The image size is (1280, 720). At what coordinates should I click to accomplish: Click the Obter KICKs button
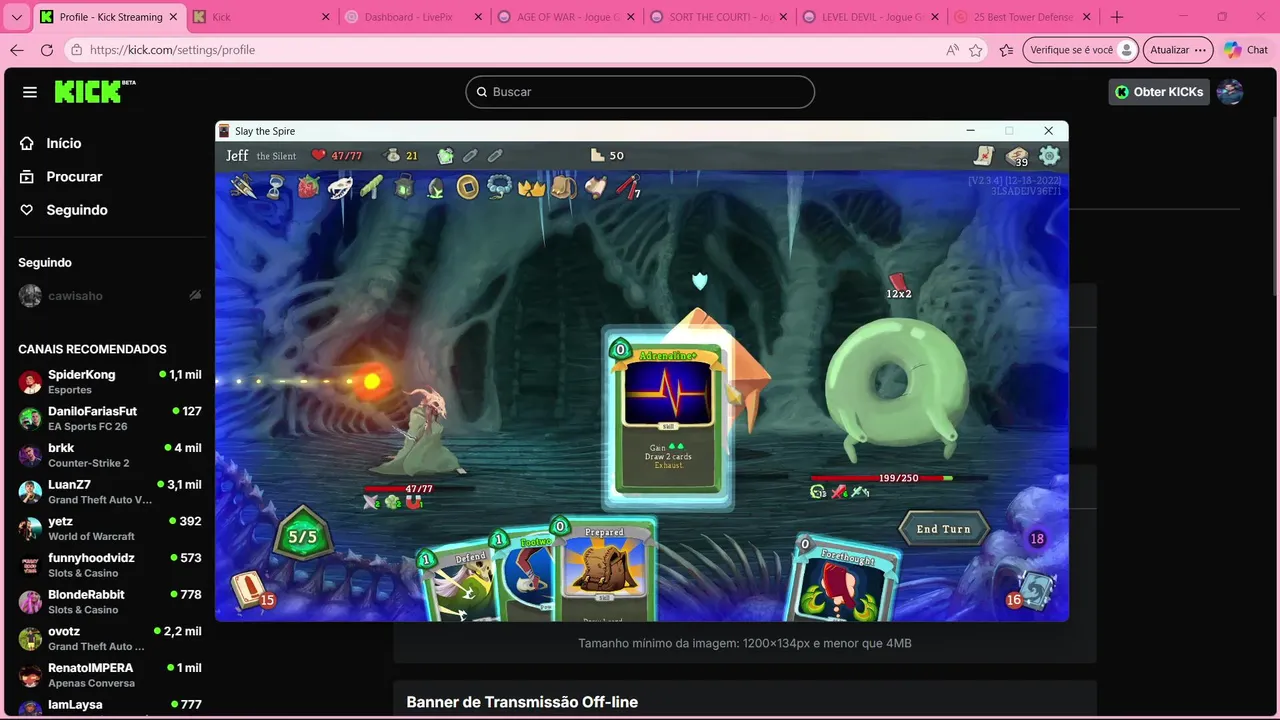tap(1160, 92)
